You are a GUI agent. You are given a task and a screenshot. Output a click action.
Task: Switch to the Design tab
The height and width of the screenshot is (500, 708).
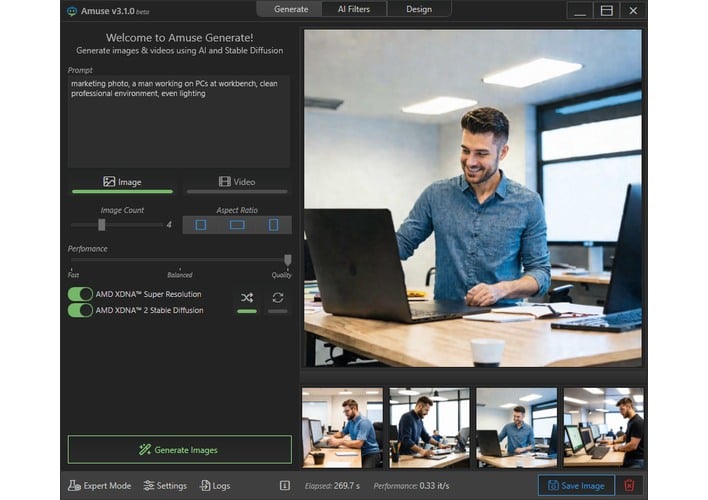click(x=419, y=9)
